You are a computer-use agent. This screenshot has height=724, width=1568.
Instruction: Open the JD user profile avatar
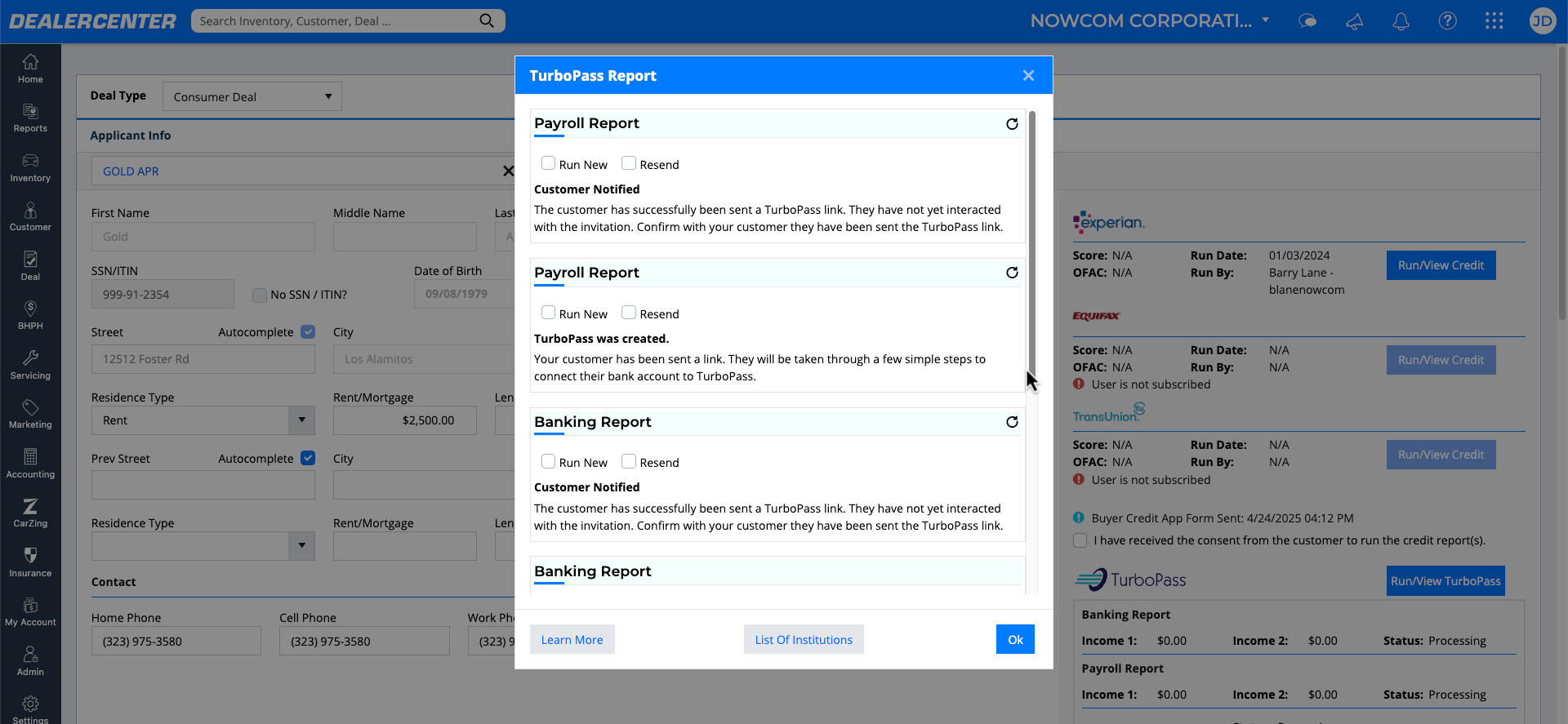click(x=1542, y=21)
